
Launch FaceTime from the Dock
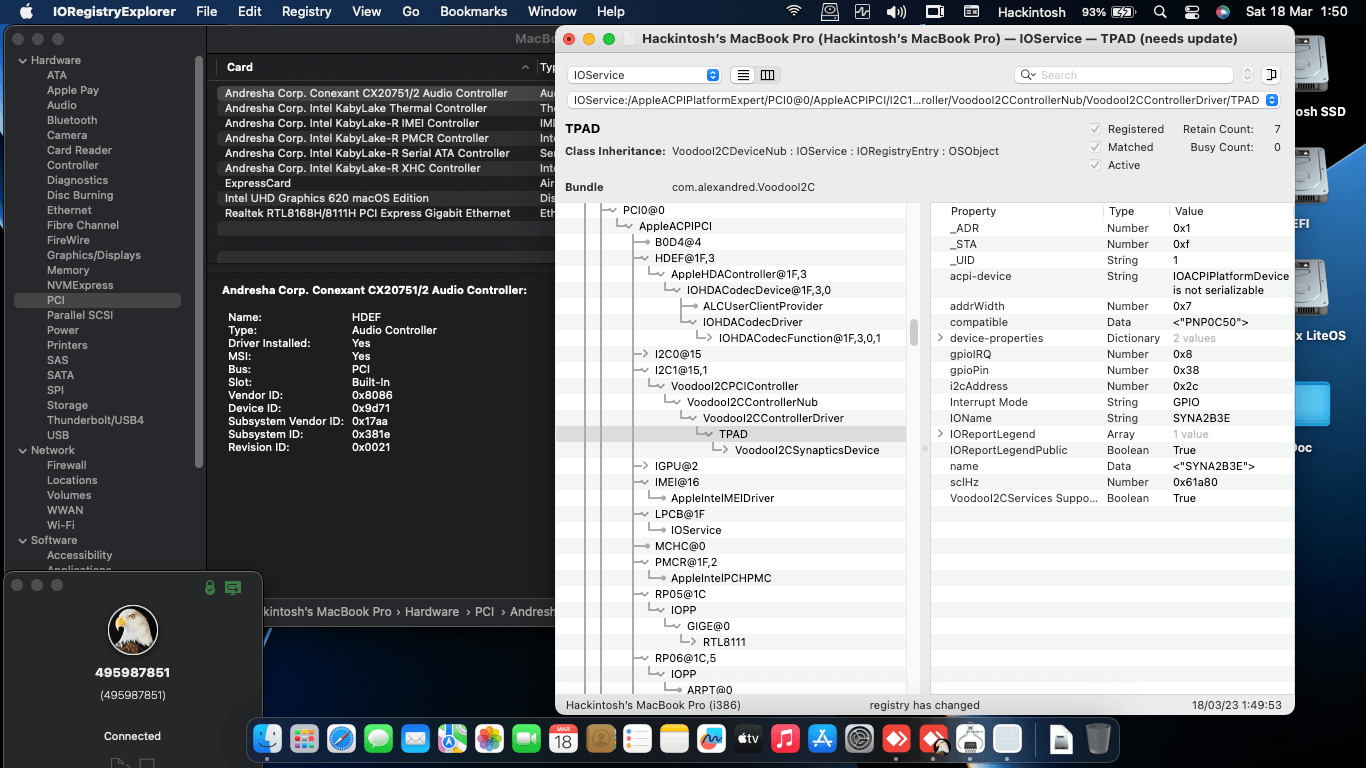526,739
